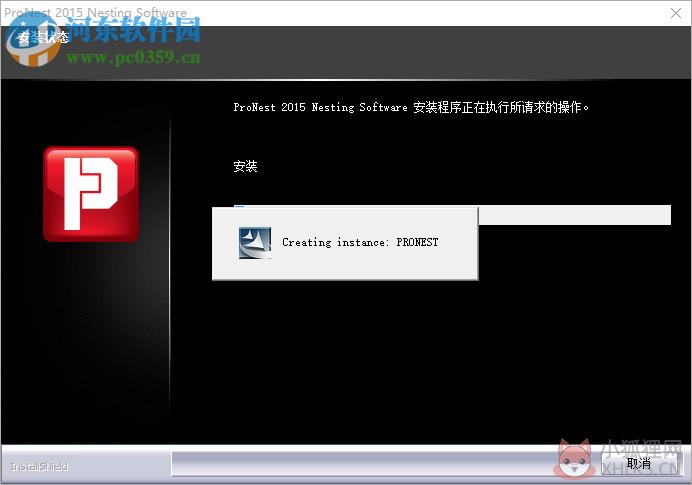Click the InstallShield label at bottom
This screenshot has height=485, width=692.
pos(39,466)
